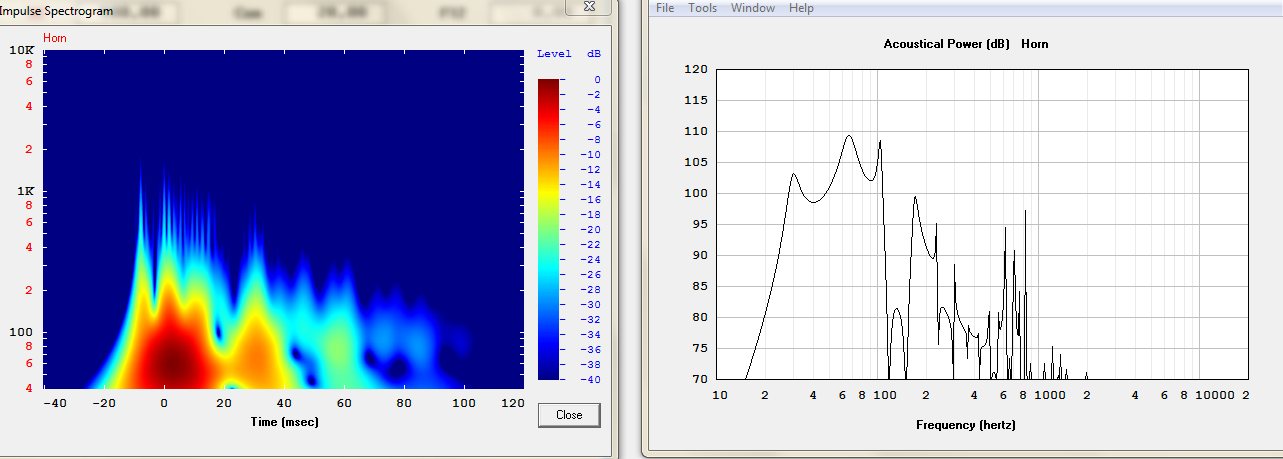The width and height of the screenshot is (1283, 459).
Task: Click the red hotspot in spectrogram plot
Action: pyautogui.click(x=172, y=365)
